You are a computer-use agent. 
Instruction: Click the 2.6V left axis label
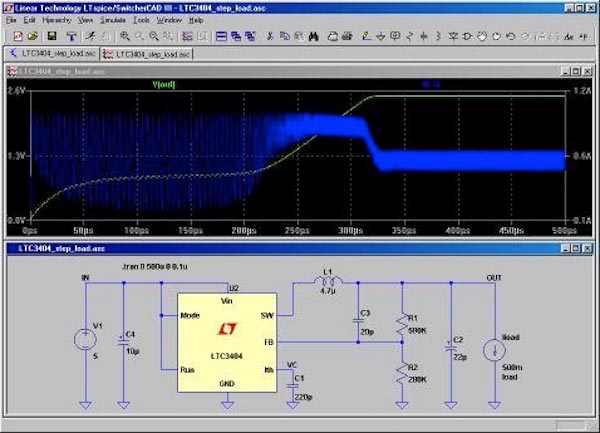(x=16, y=91)
